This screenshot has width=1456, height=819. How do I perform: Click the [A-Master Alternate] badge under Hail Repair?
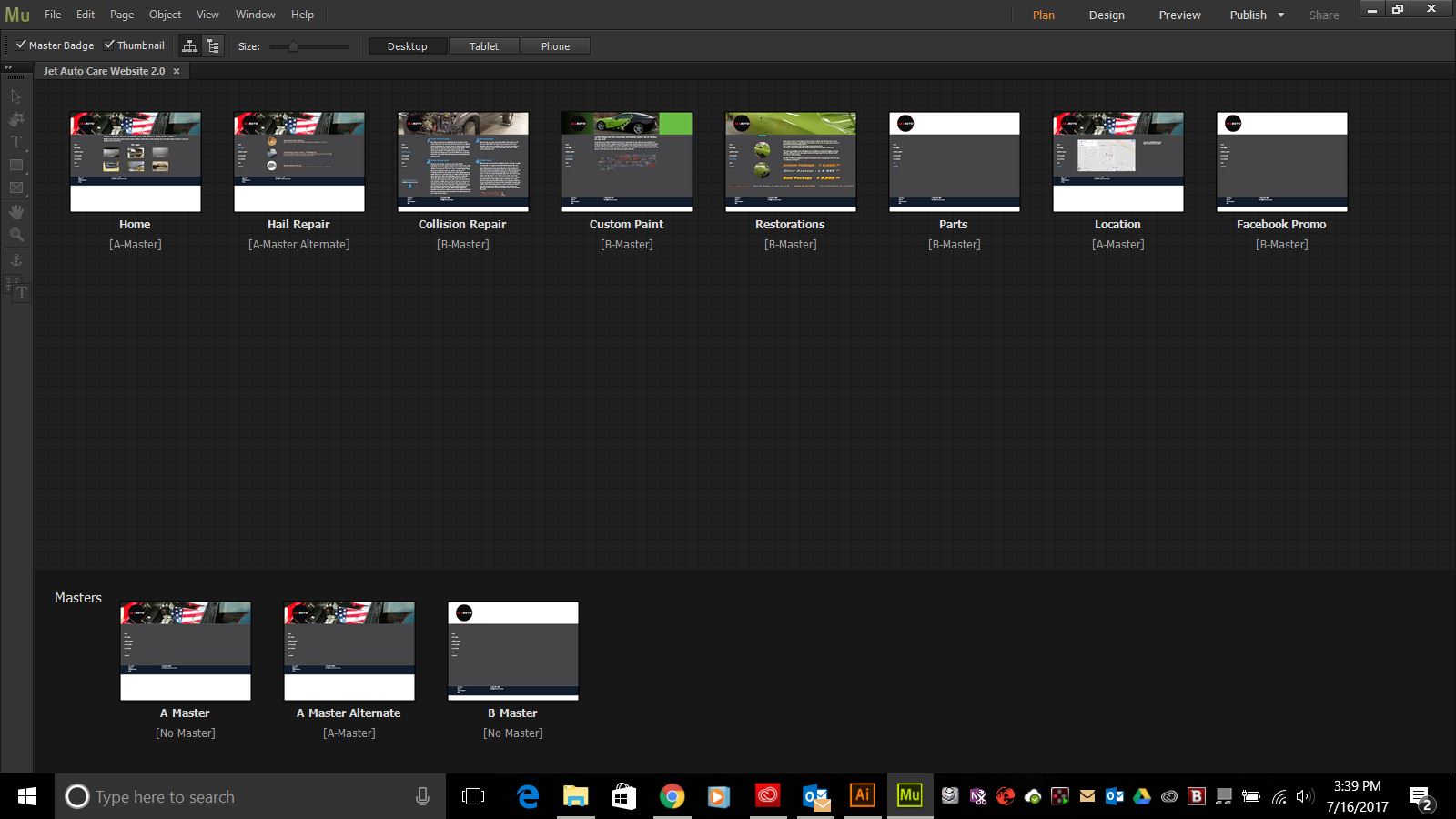(x=299, y=244)
